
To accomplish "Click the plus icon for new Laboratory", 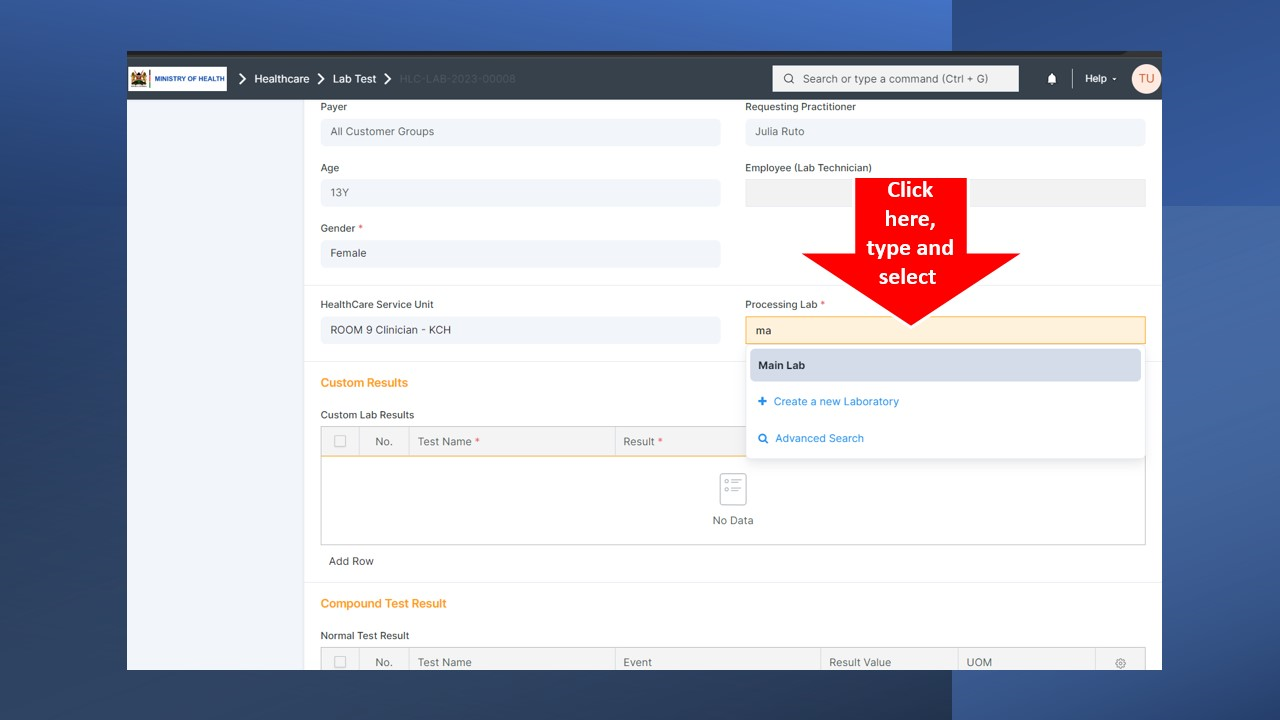I will tap(762, 401).
